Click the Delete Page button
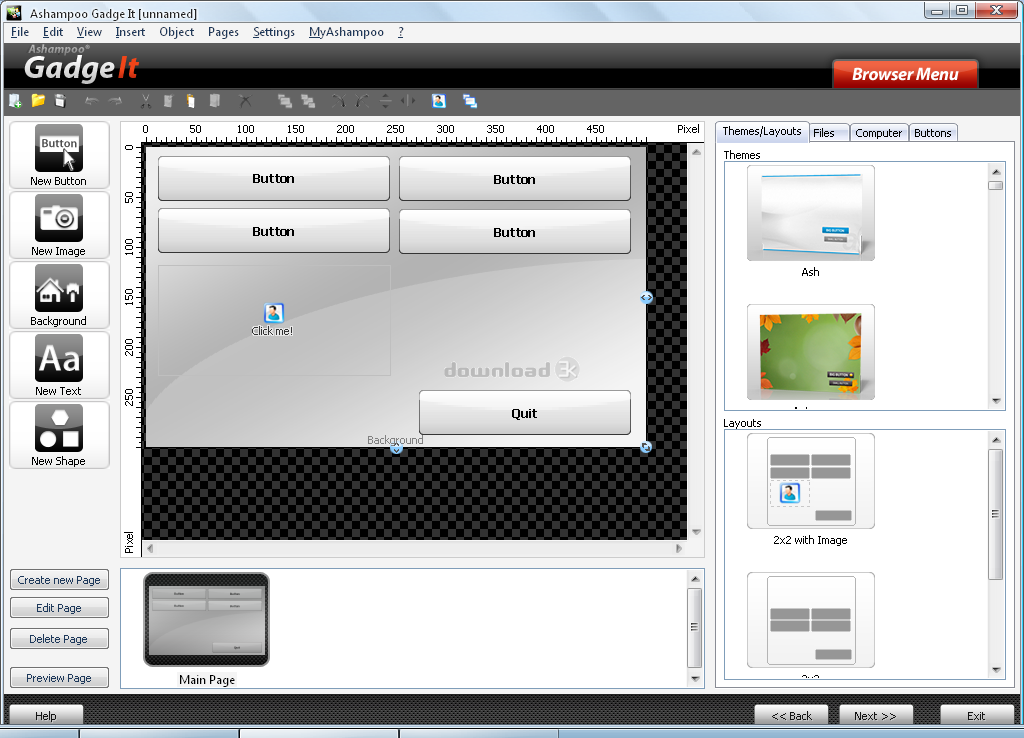Screen dimensions: 1024x738 pyautogui.click(x=59, y=639)
